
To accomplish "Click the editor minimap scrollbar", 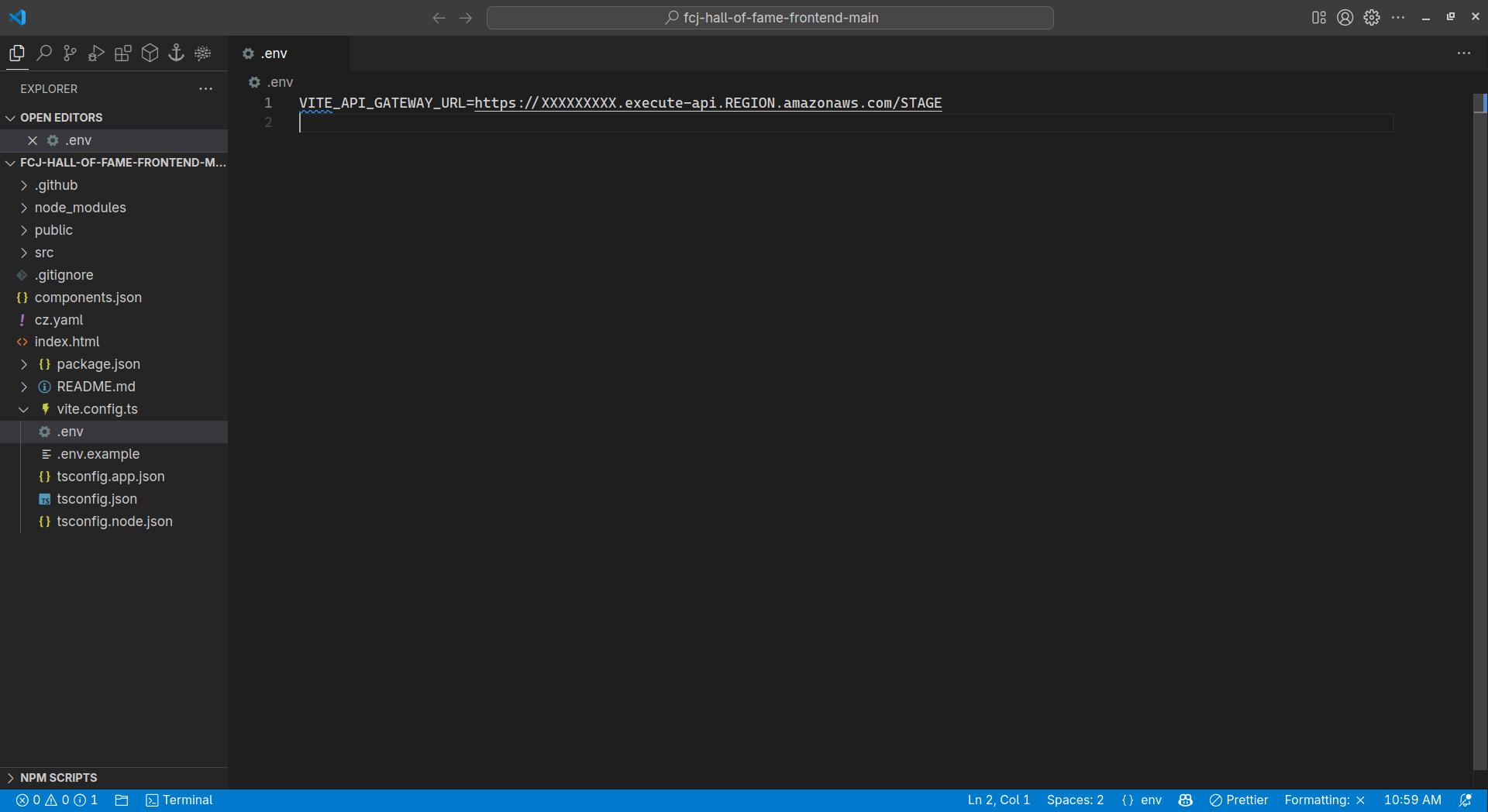I will pyautogui.click(x=1479, y=430).
